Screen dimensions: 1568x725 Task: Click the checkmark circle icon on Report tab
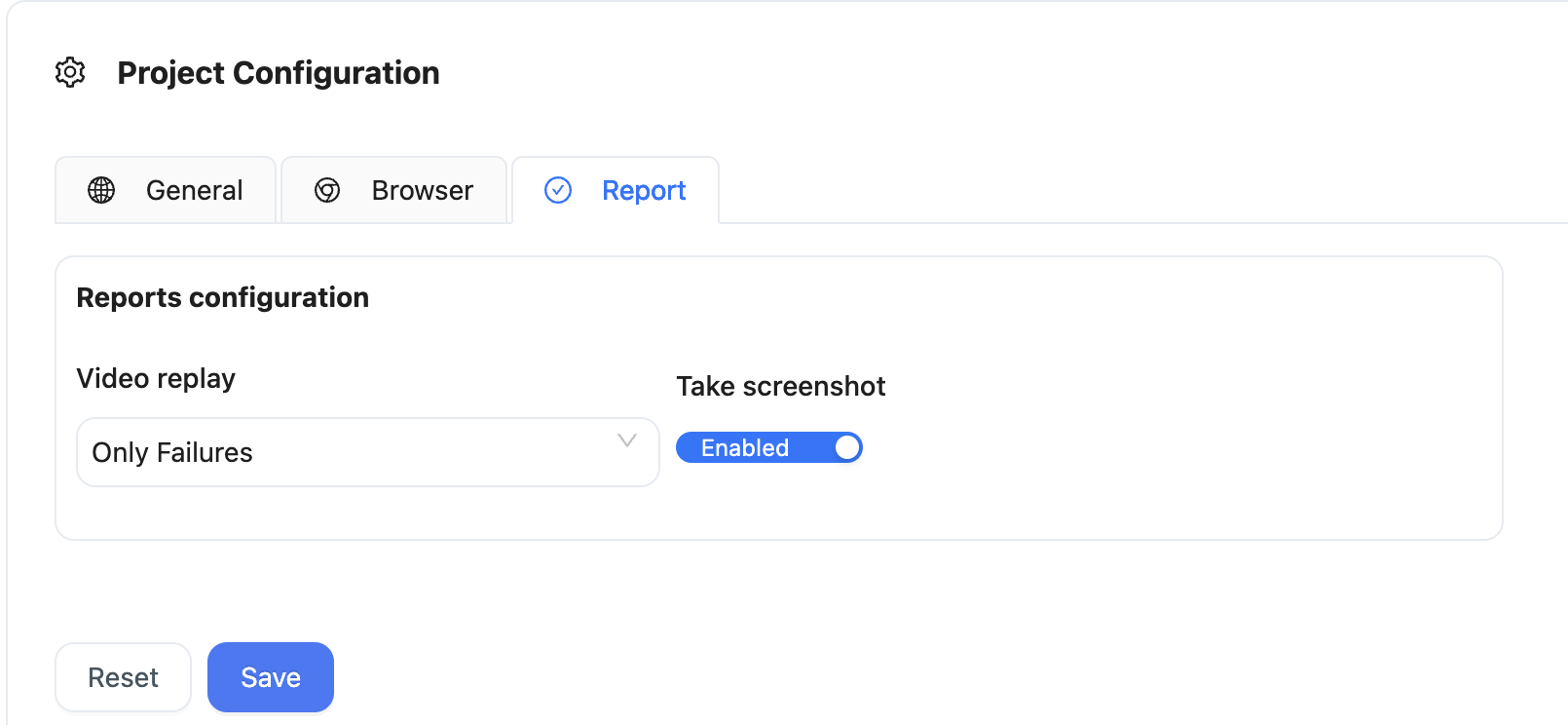[558, 190]
